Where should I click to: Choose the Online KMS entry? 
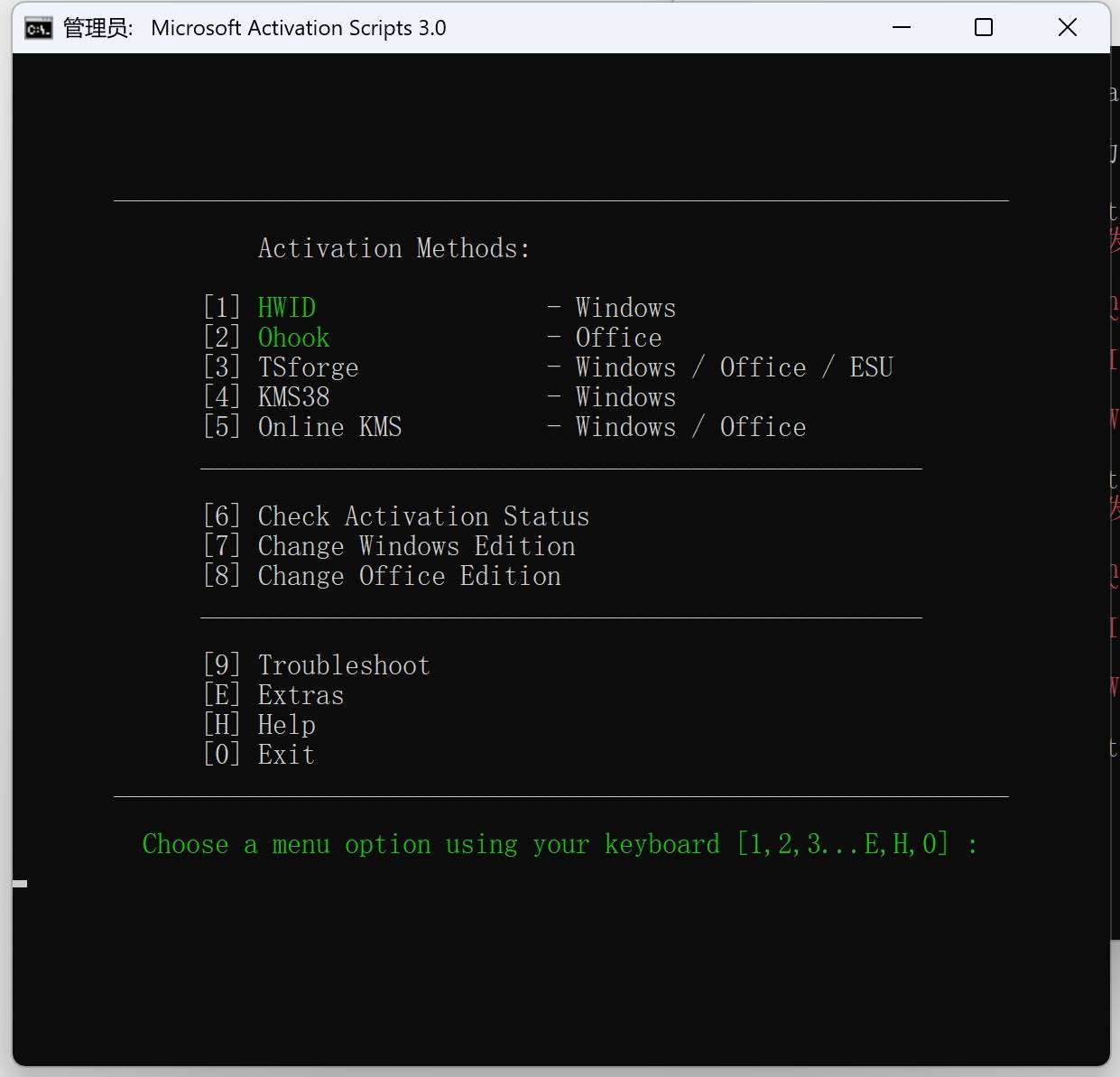(x=329, y=427)
